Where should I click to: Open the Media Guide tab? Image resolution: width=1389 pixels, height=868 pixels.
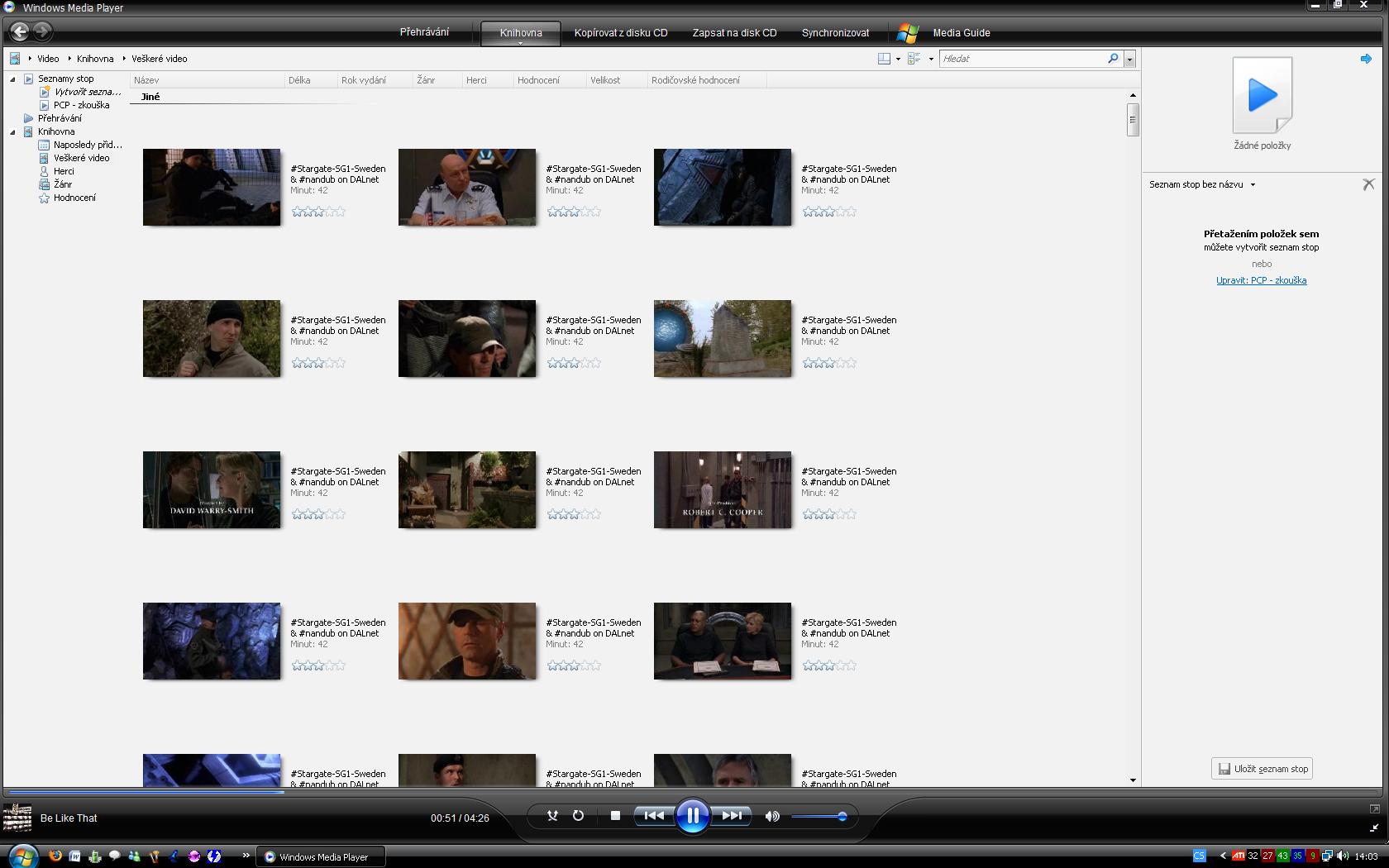tap(962, 33)
